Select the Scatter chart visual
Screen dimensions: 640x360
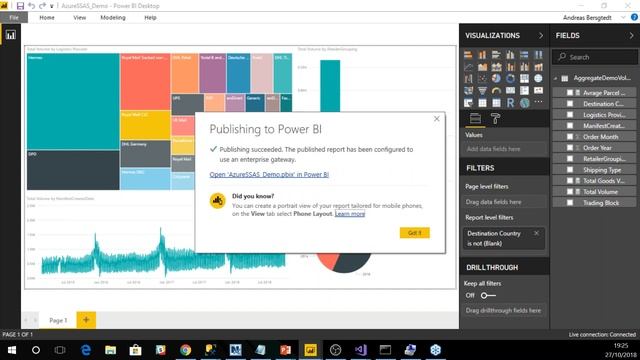[482, 78]
